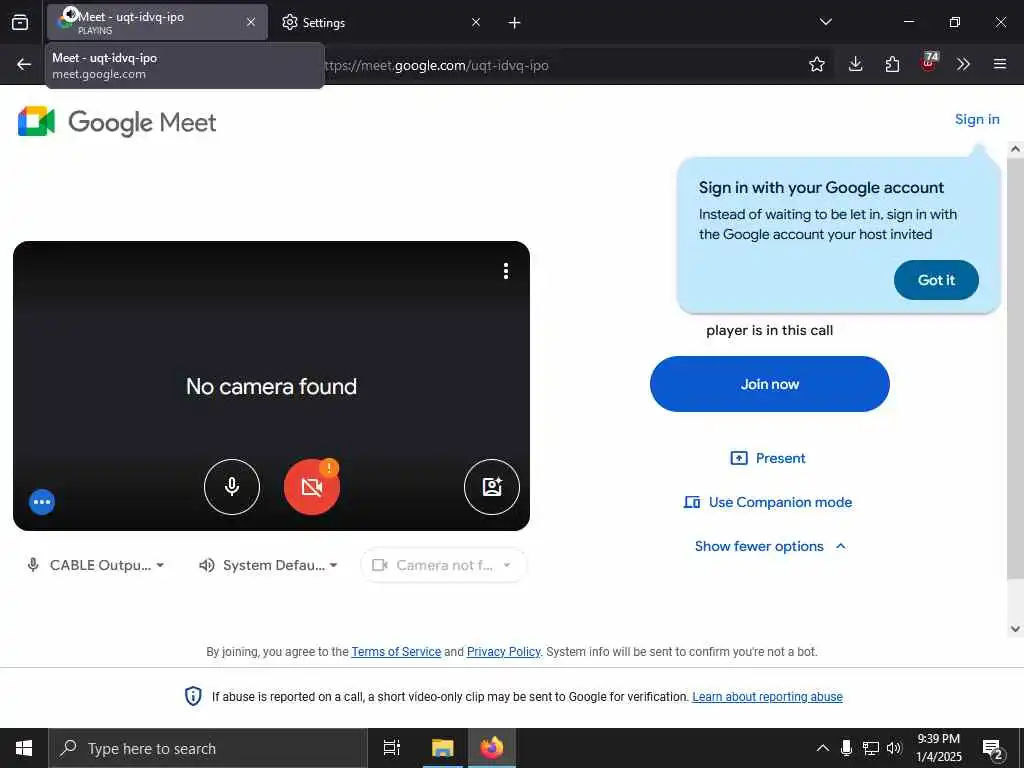
Task: Open Task View on the taskbar
Action: [x=392, y=748]
